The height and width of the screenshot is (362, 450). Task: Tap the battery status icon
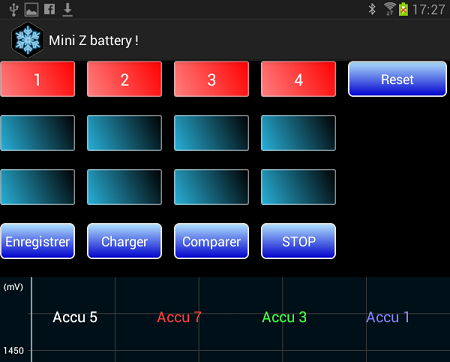403,9
